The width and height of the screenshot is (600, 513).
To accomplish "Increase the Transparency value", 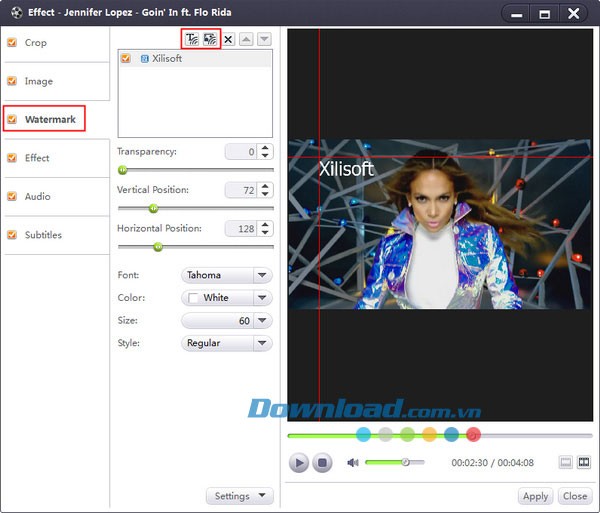I will 265,148.
